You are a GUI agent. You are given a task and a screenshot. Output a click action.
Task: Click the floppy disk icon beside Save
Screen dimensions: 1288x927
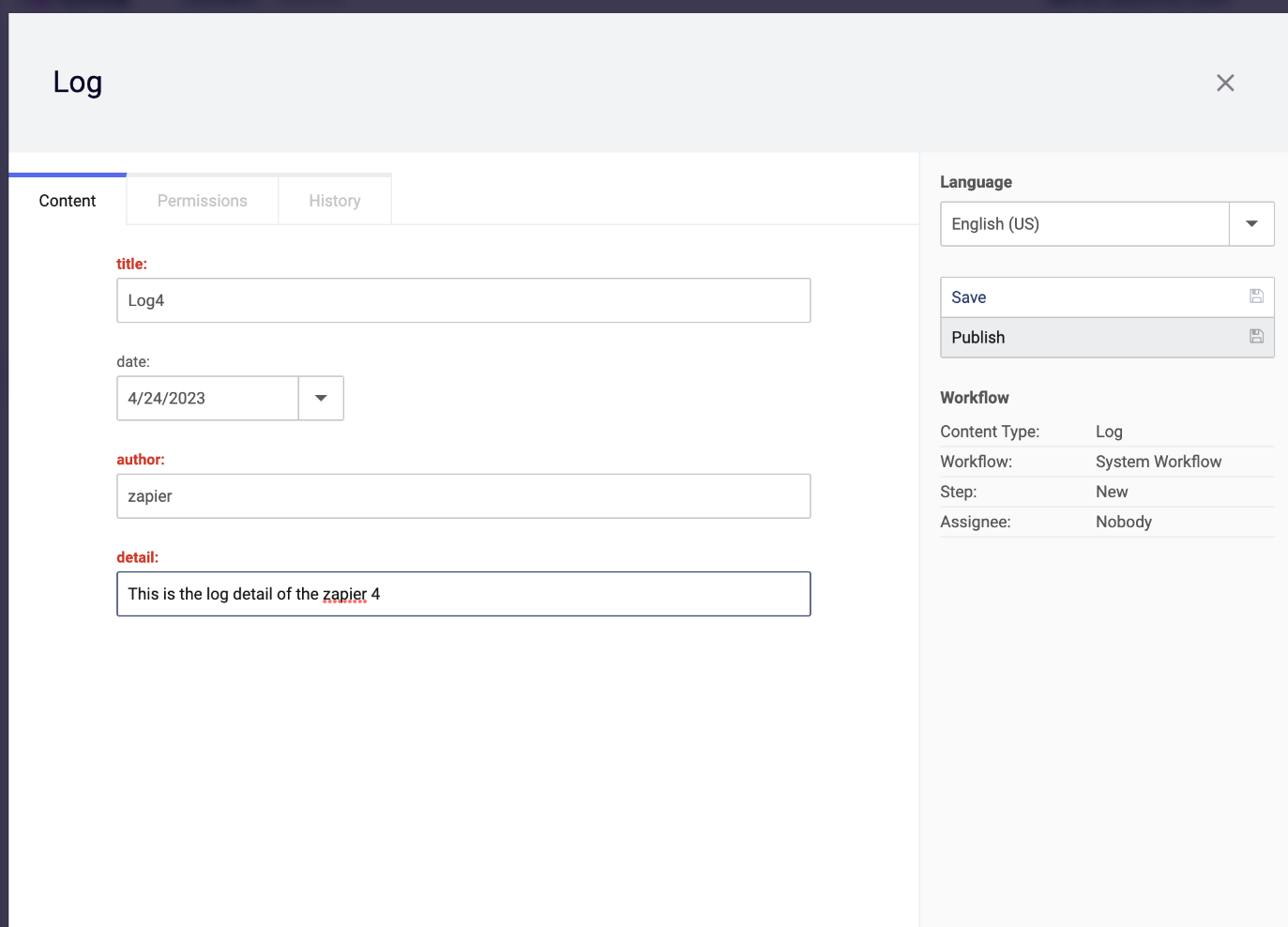(1256, 296)
